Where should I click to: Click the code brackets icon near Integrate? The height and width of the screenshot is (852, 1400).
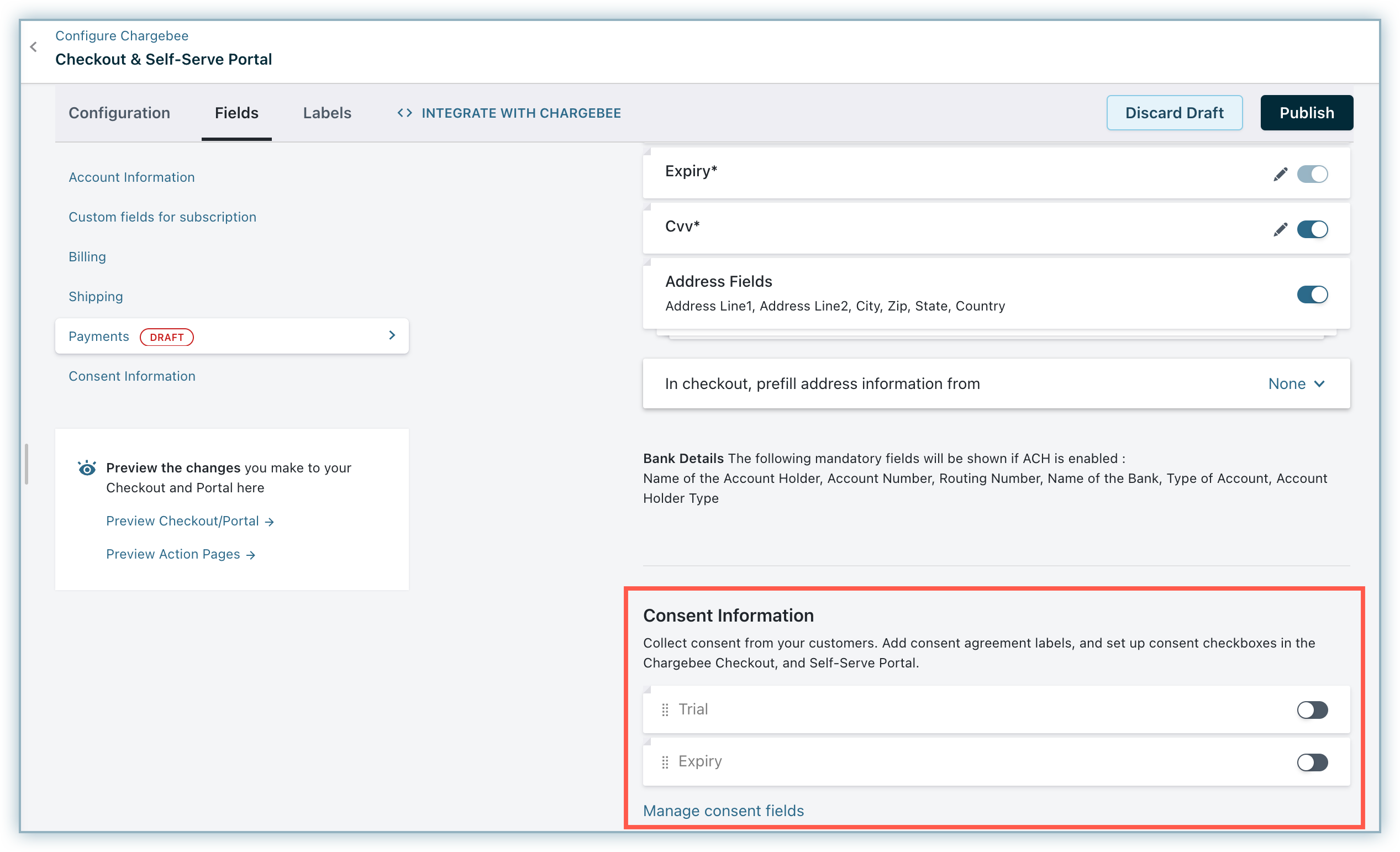click(404, 113)
